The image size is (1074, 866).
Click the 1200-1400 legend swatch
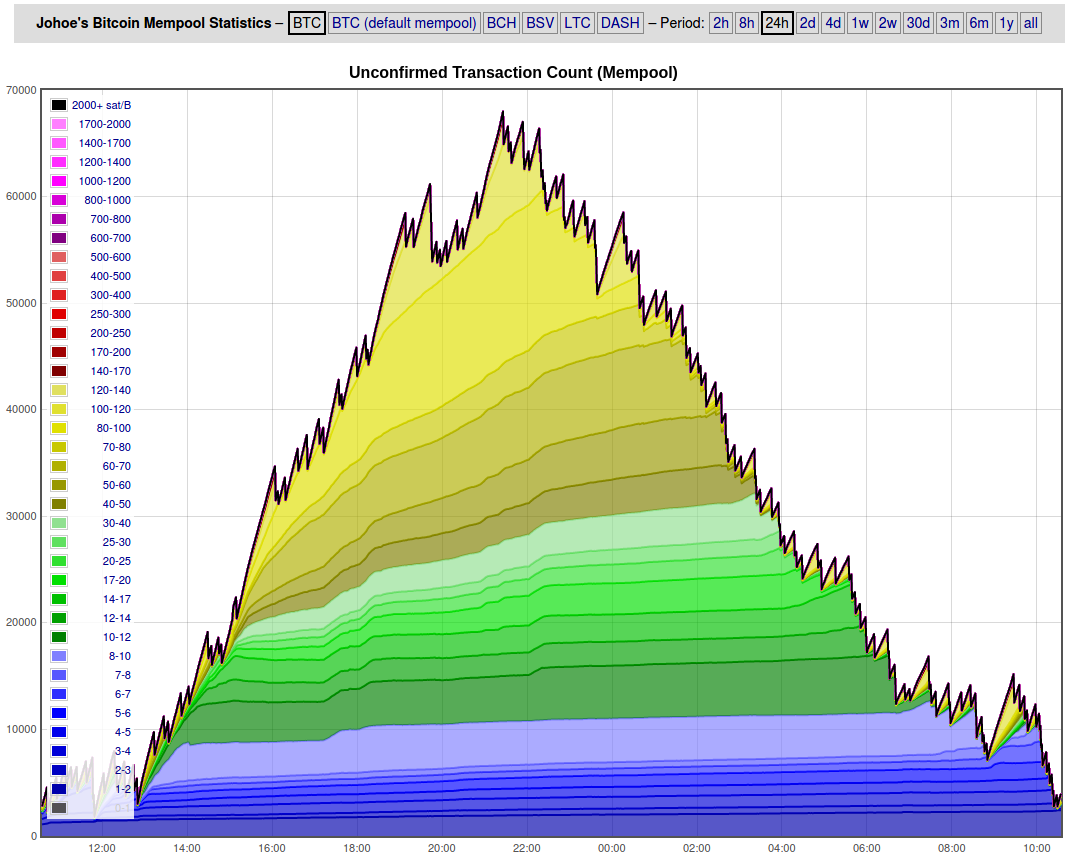[x=59, y=162]
